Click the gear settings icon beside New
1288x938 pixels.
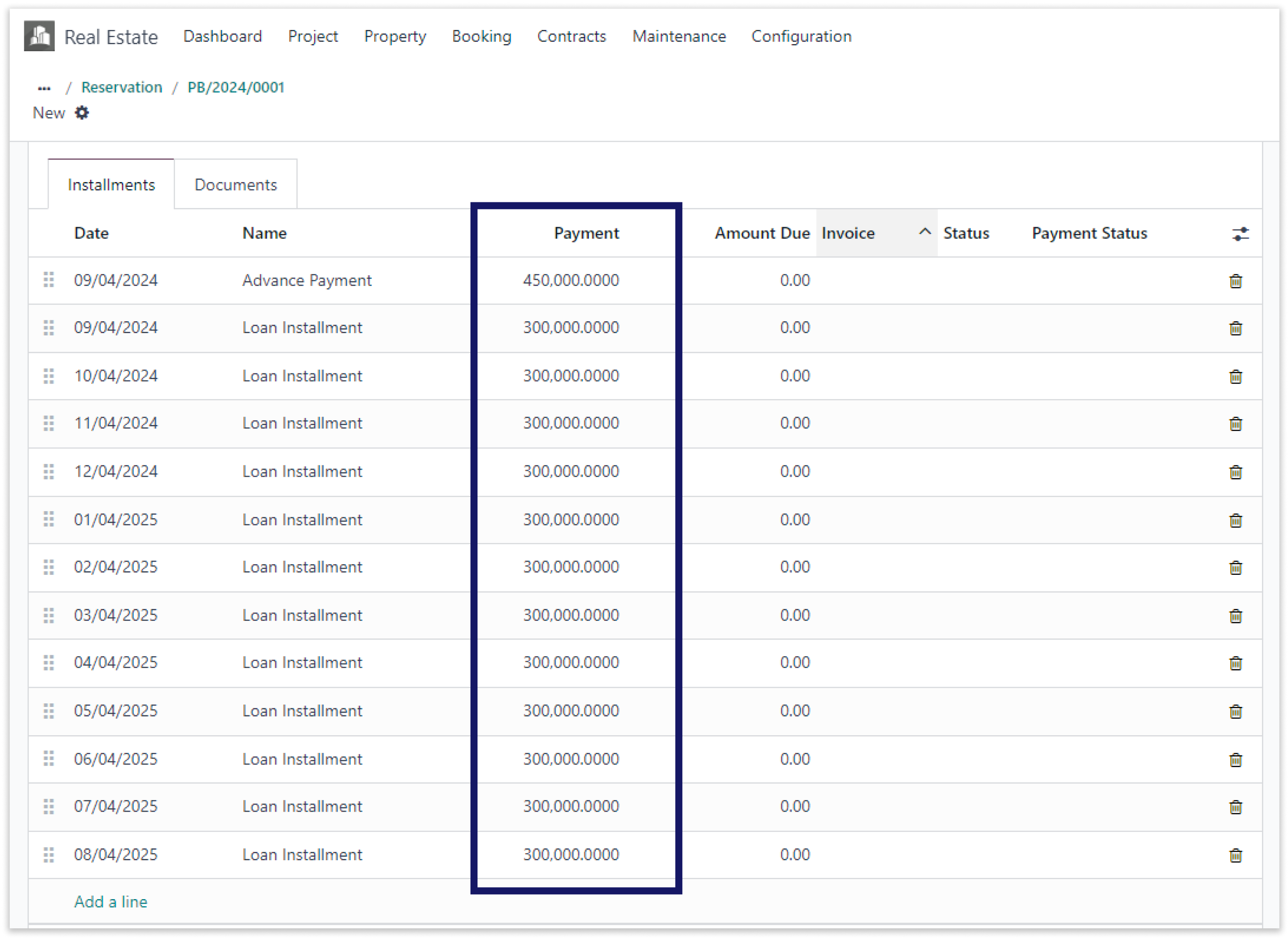click(82, 113)
